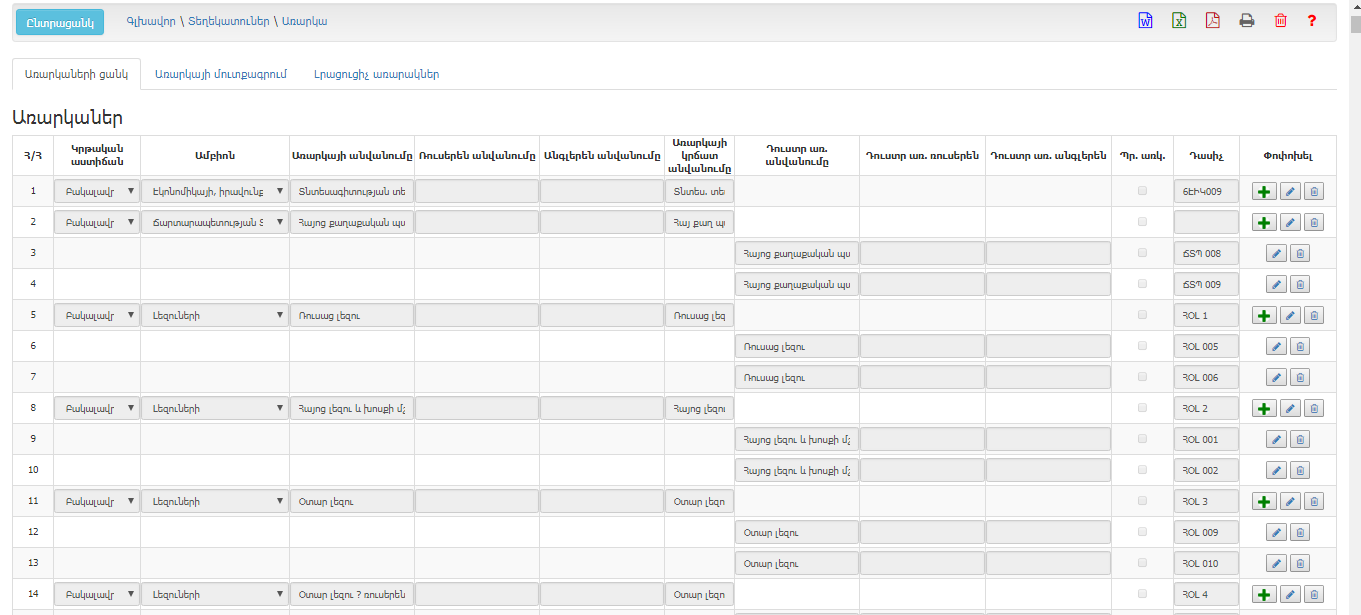Click the Դասիչ code field ՀՕԼ 005
Viewport: 1361px width, 615px height.
(x=1206, y=347)
